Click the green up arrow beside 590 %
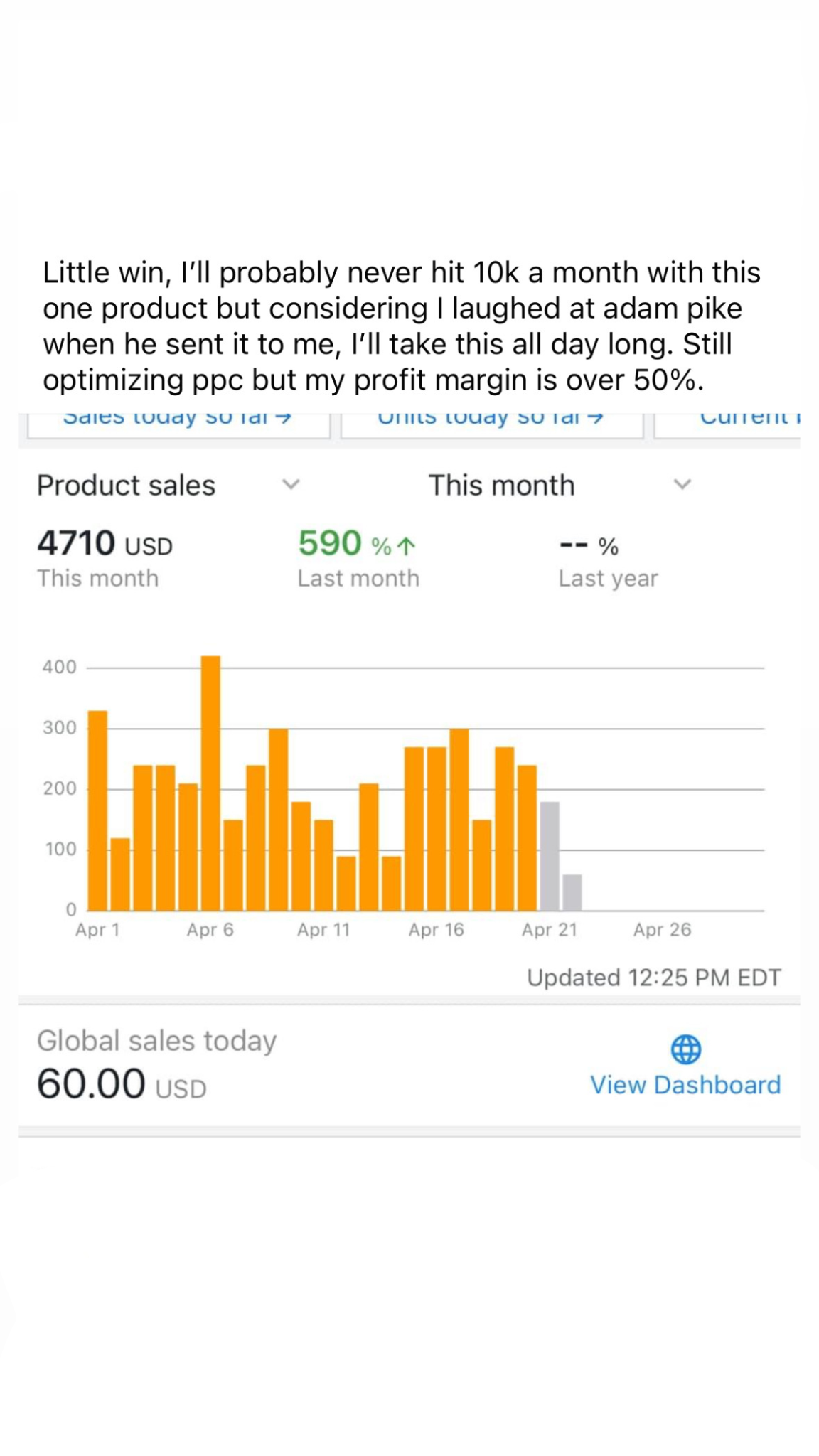 click(406, 546)
